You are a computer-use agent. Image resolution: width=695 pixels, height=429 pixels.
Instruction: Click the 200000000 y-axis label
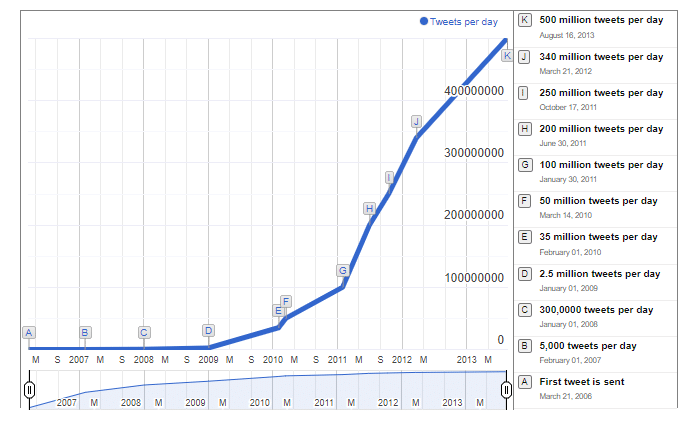pyautogui.click(x=474, y=215)
